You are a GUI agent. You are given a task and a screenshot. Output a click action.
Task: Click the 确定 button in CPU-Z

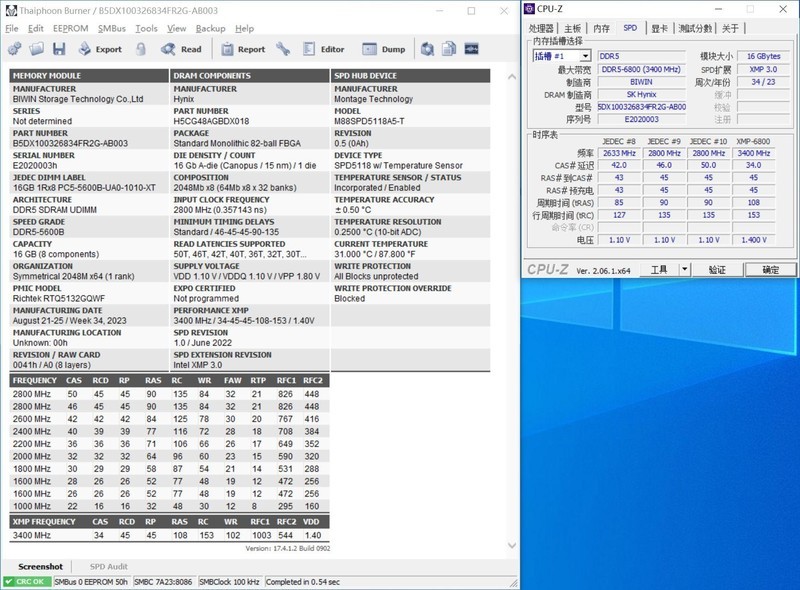(x=771, y=270)
